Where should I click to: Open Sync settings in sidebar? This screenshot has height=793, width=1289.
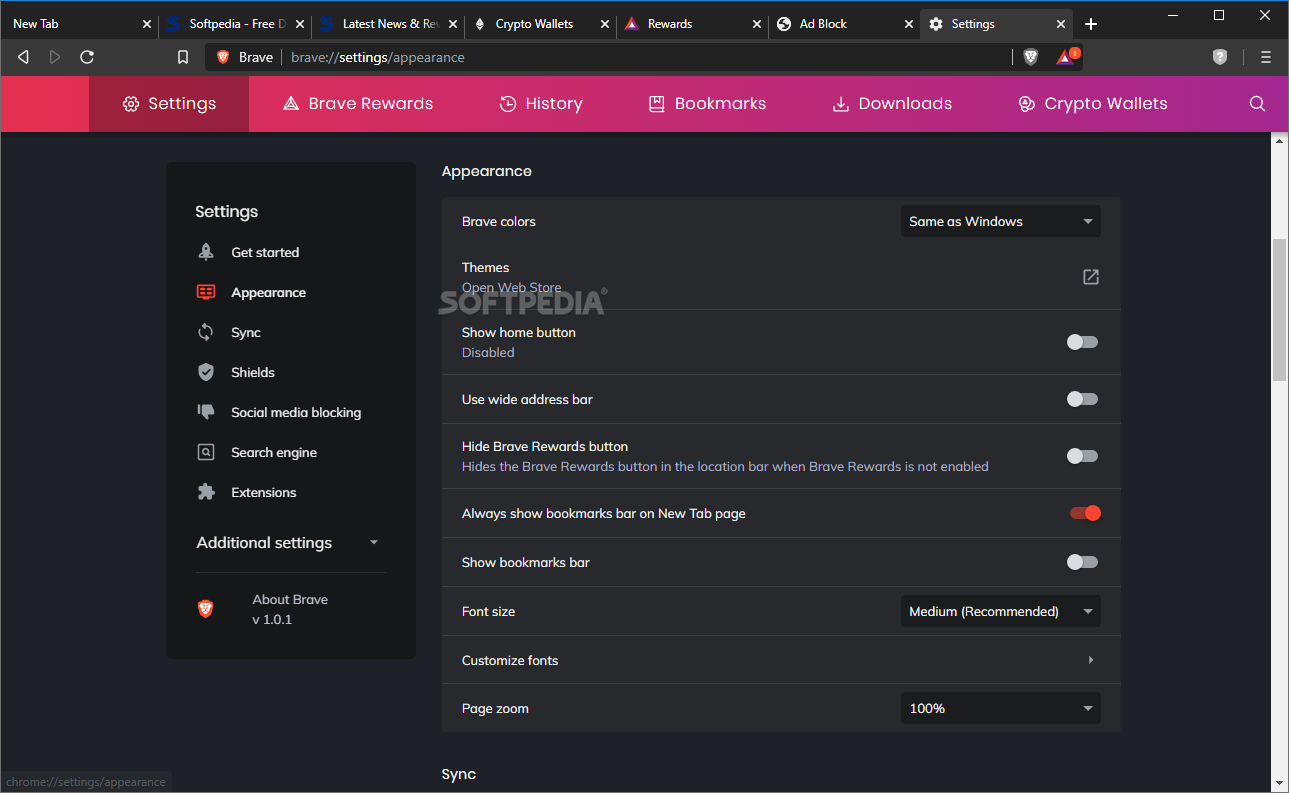[246, 332]
